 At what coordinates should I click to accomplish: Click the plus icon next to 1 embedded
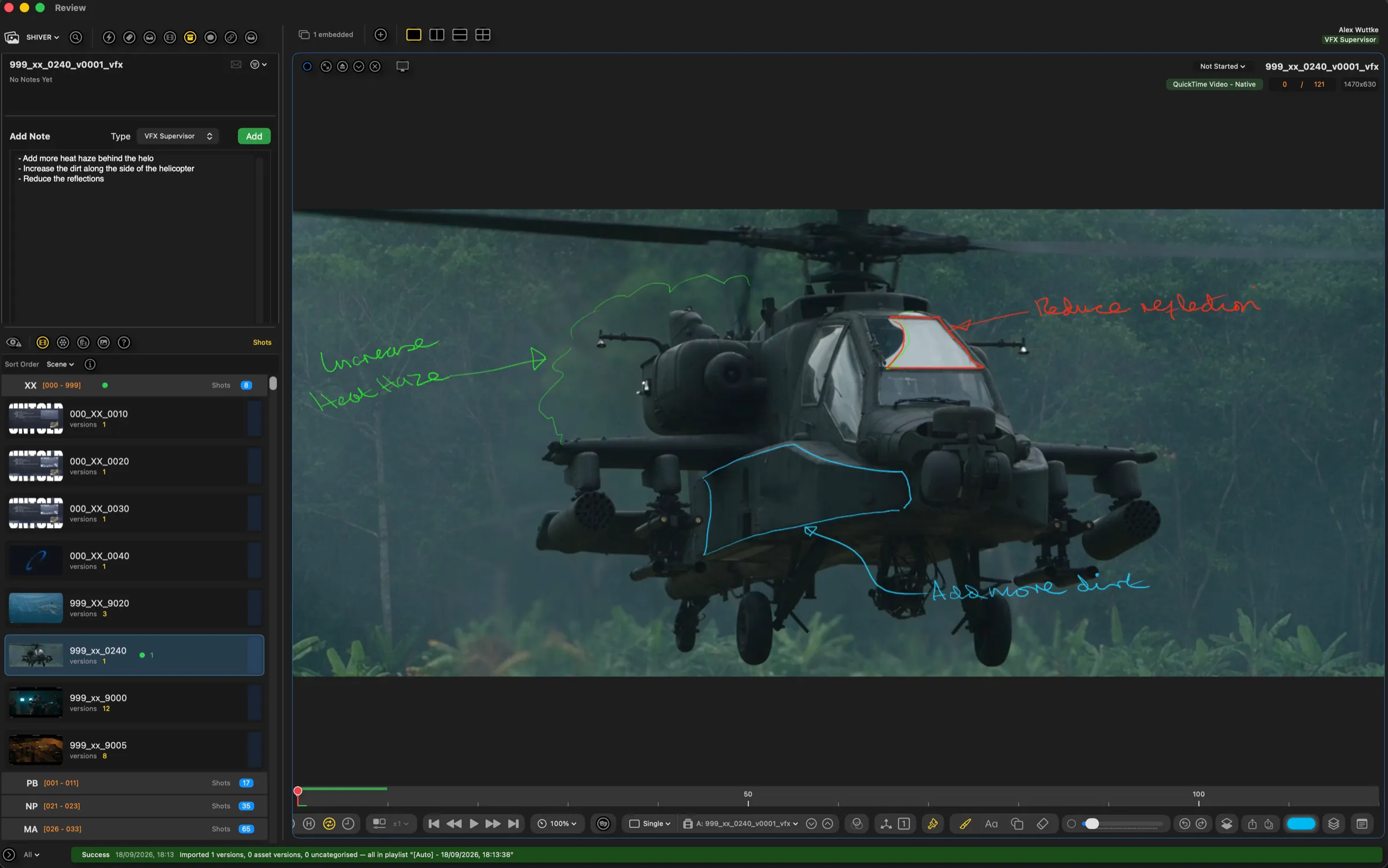[381, 35]
